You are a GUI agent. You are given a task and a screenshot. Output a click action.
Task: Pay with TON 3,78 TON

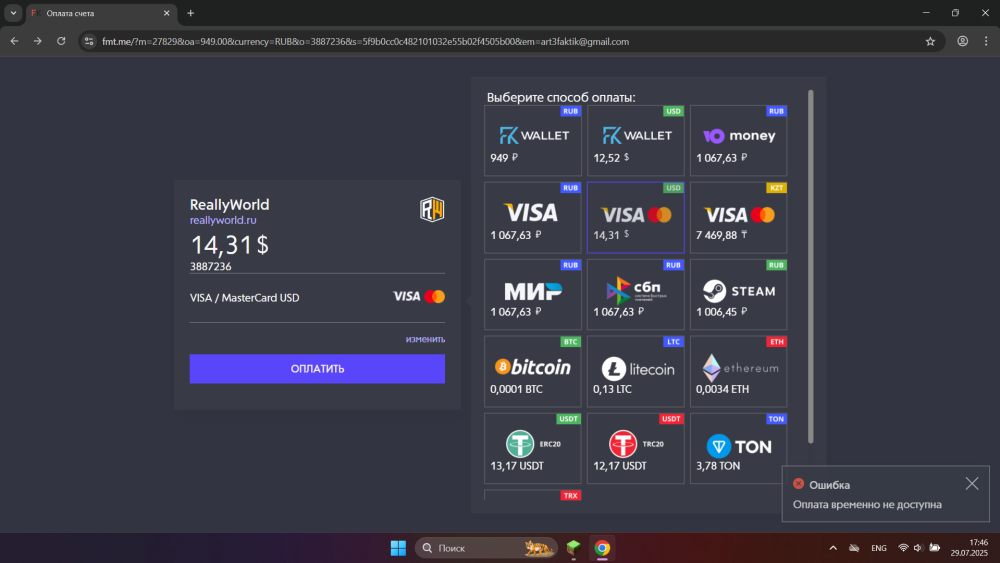coord(739,448)
